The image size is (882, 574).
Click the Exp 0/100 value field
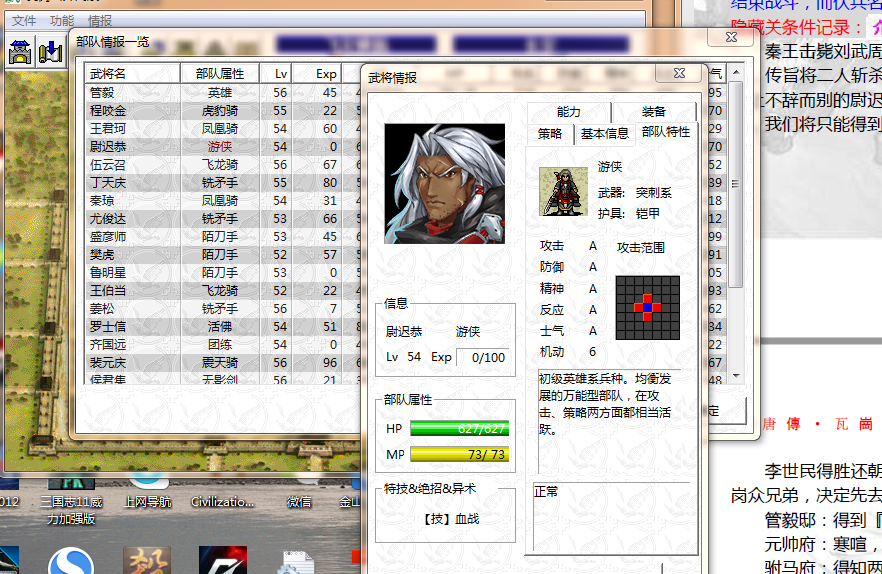pyautogui.click(x=484, y=357)
